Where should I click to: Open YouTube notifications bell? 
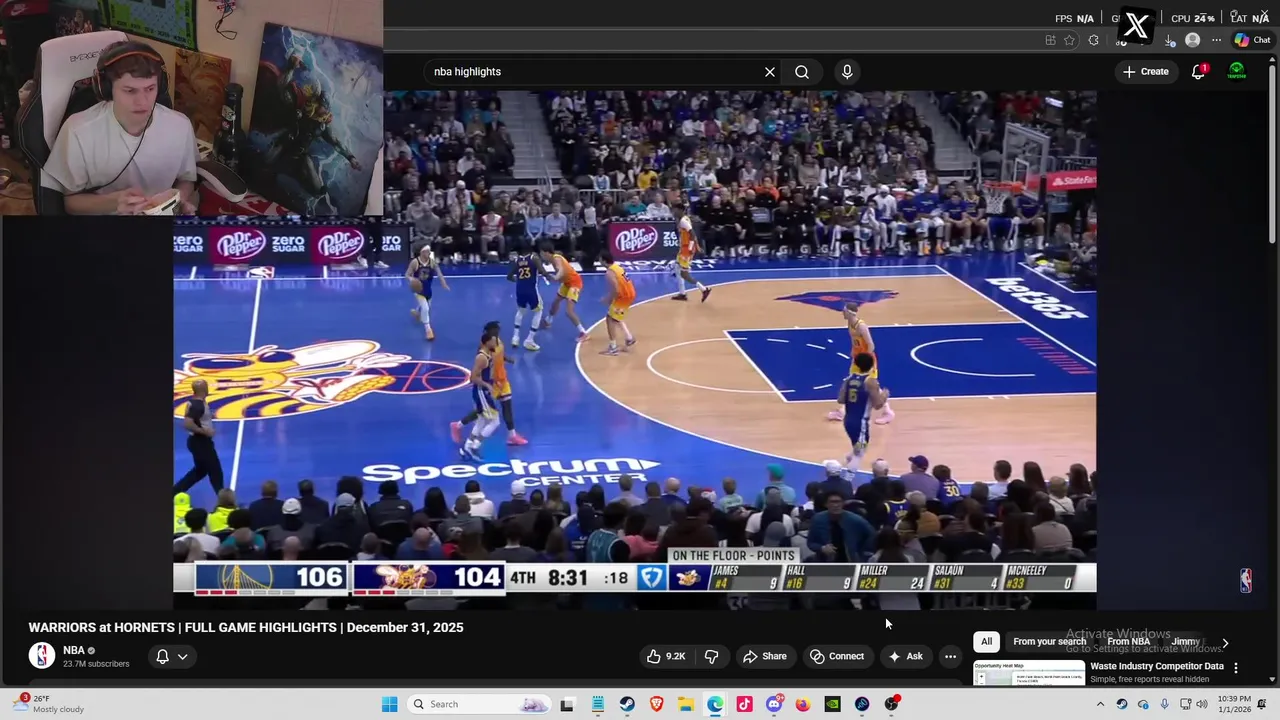1198,72
